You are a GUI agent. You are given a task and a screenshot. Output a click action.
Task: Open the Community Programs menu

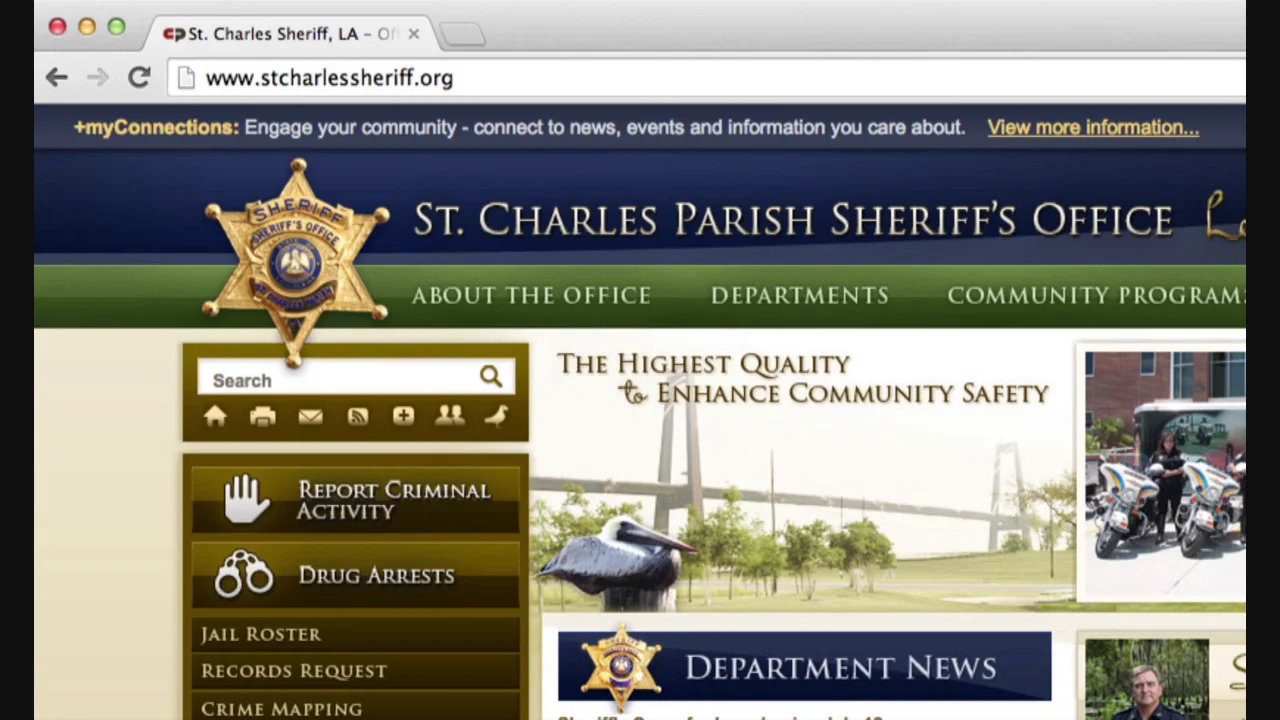pyautogui.click(x=1096, y=296)
